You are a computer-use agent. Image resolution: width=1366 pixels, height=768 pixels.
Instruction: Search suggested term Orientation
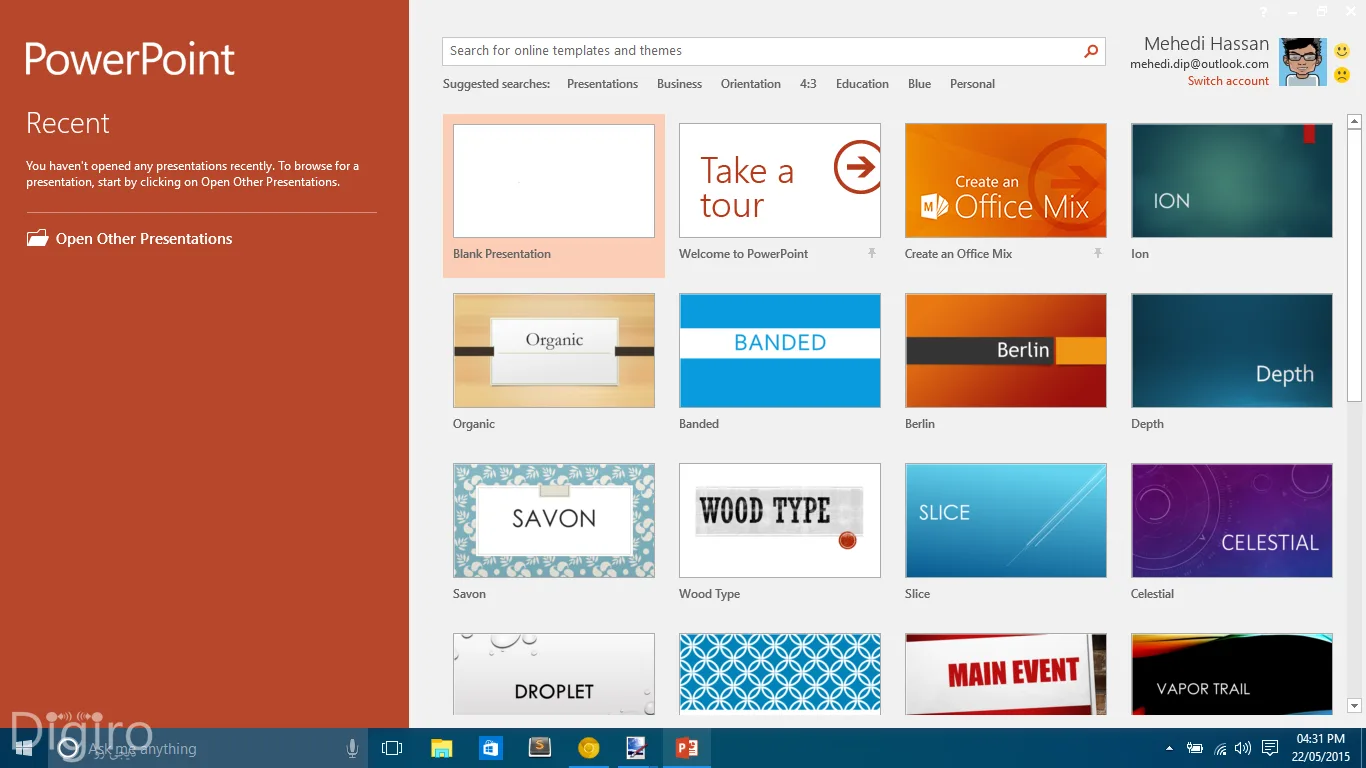pos(751,84)
